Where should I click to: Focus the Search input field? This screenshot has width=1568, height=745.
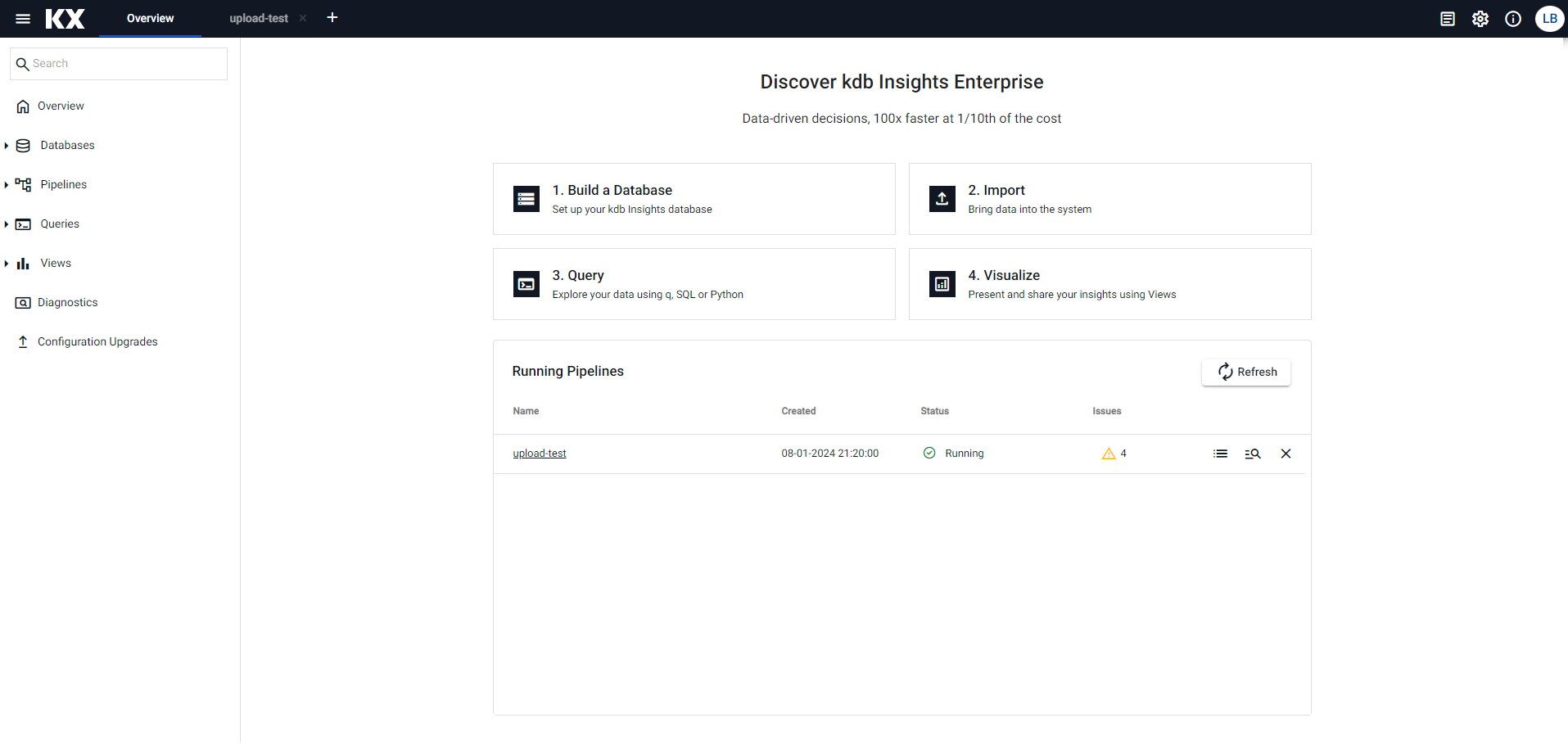click(119, 64)
